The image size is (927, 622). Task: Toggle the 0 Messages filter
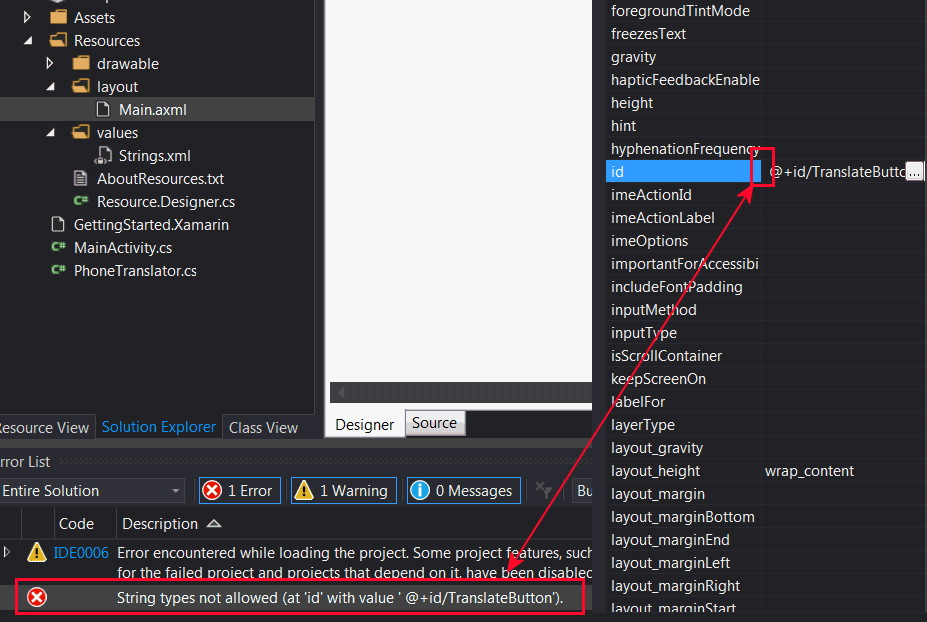point(464,490)
